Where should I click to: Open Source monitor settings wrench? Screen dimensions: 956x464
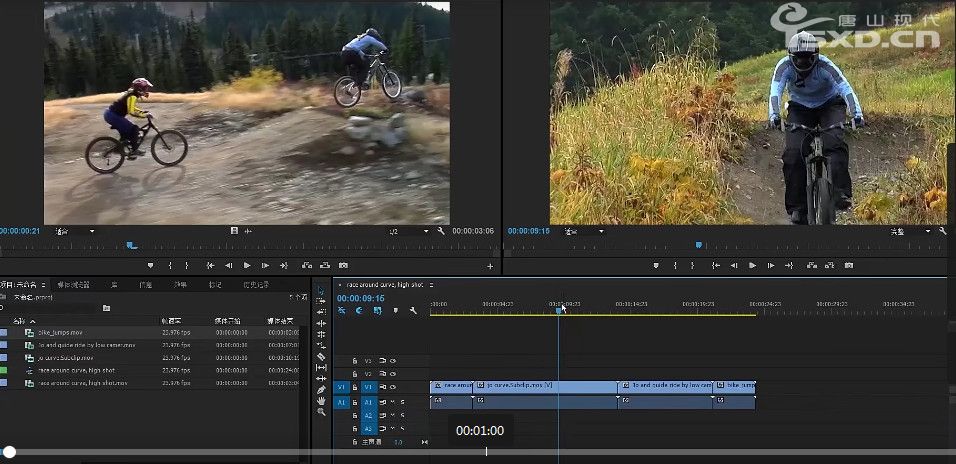441,231
